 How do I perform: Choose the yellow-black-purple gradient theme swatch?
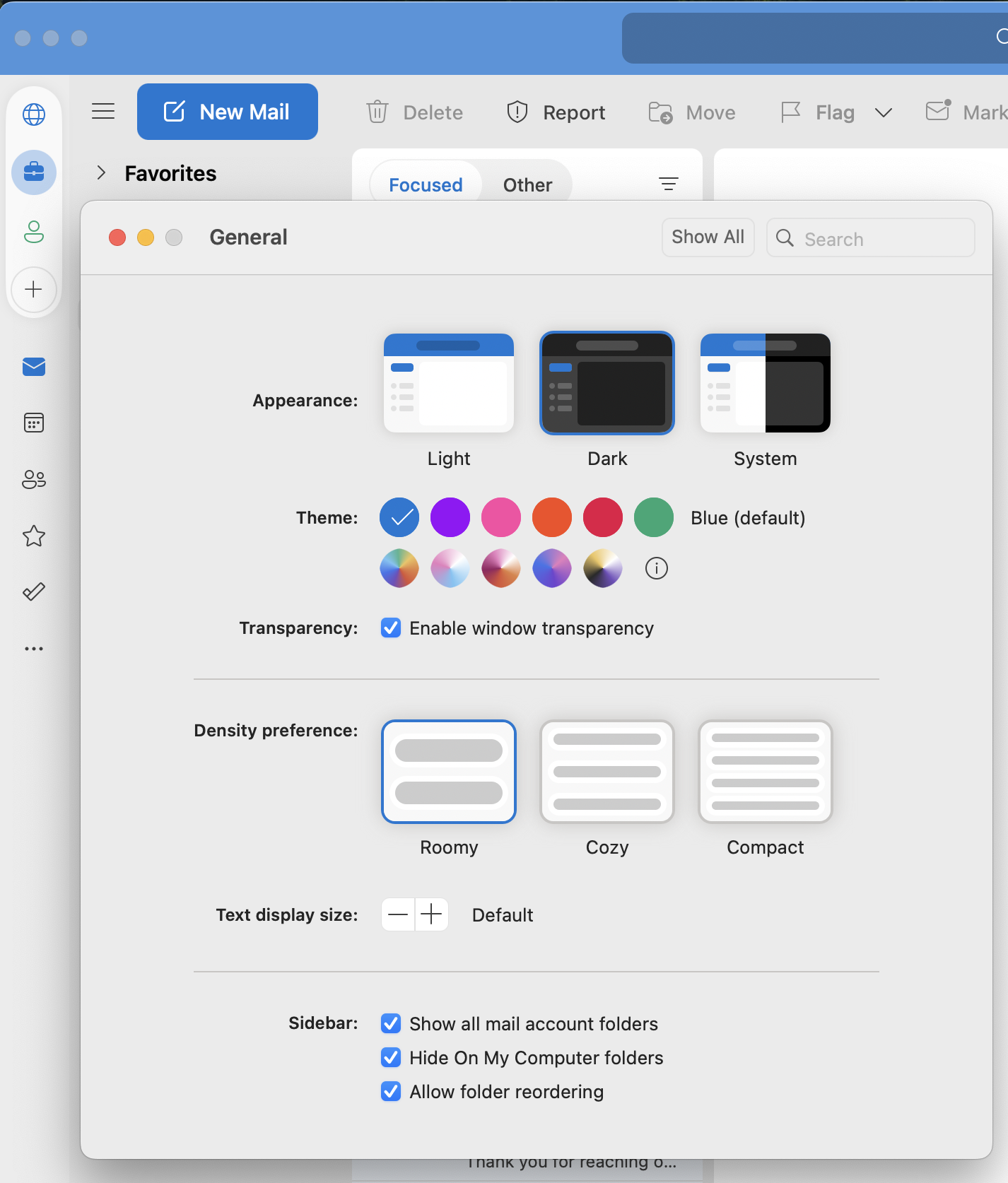603,568
